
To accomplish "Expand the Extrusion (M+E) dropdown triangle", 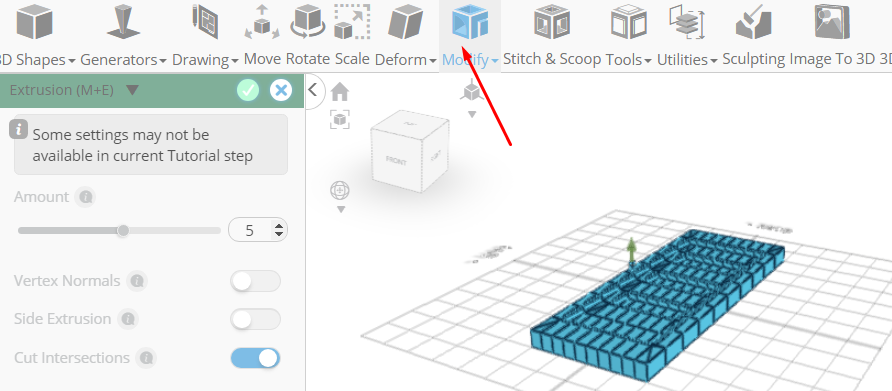I will 132,90.
